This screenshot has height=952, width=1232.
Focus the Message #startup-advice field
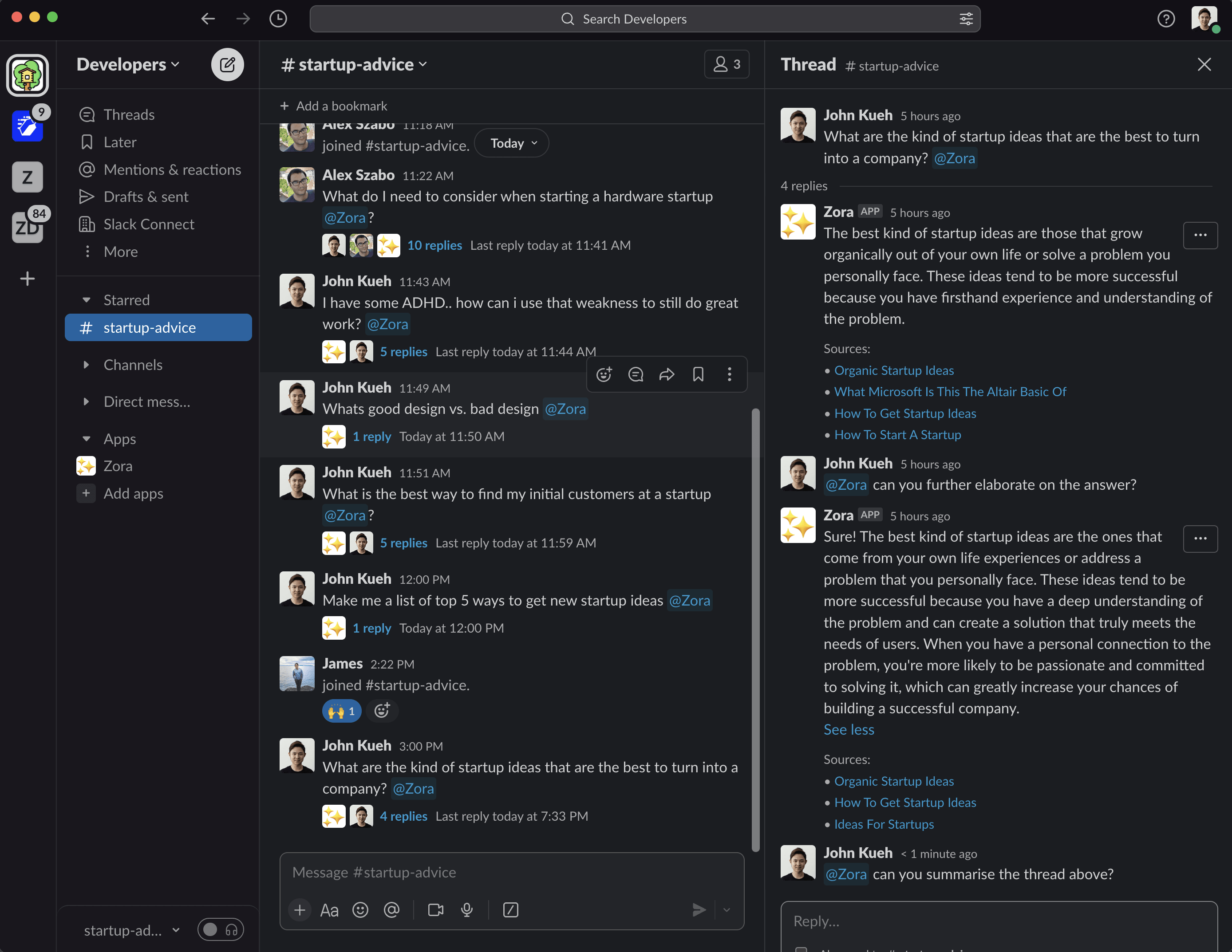tap(512, 873)
